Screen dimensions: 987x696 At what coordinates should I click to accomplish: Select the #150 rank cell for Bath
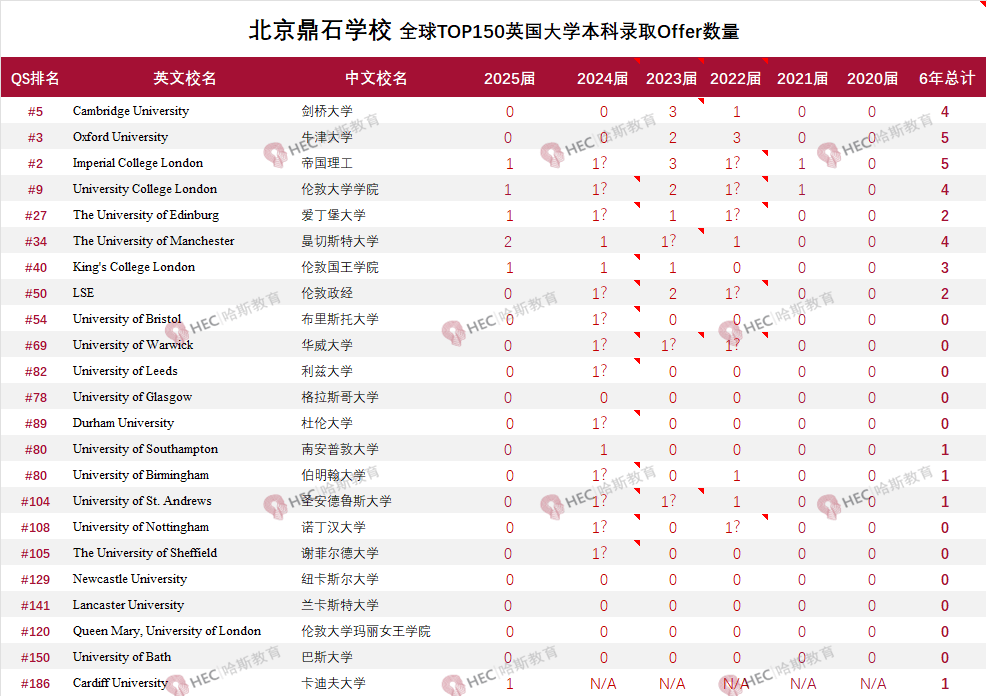(35, 657)
